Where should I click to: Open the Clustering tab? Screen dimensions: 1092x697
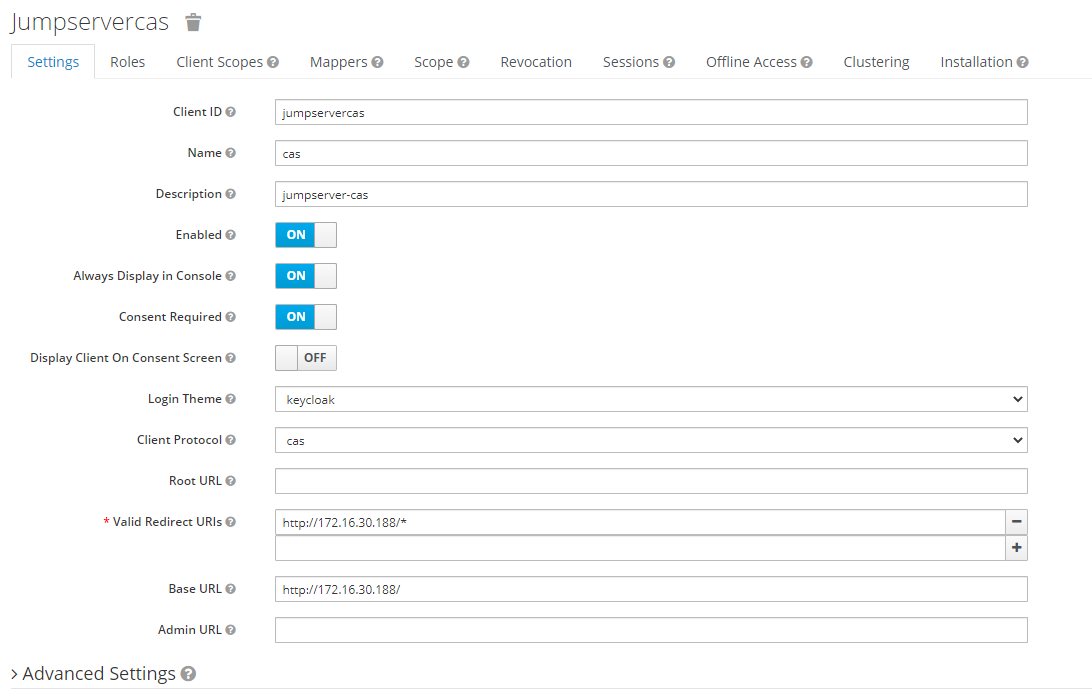(876, 62)
